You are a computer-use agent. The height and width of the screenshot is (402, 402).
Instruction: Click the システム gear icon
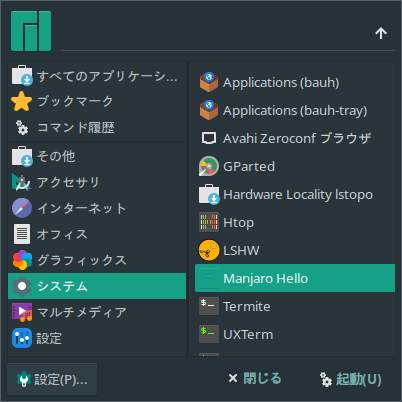click(22, 286)
